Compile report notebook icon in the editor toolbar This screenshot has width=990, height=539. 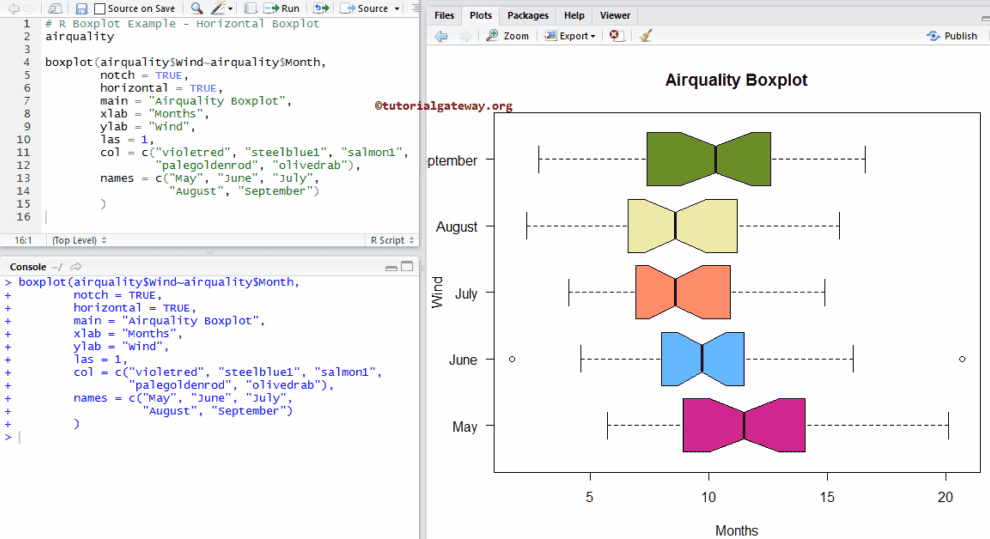250,8
